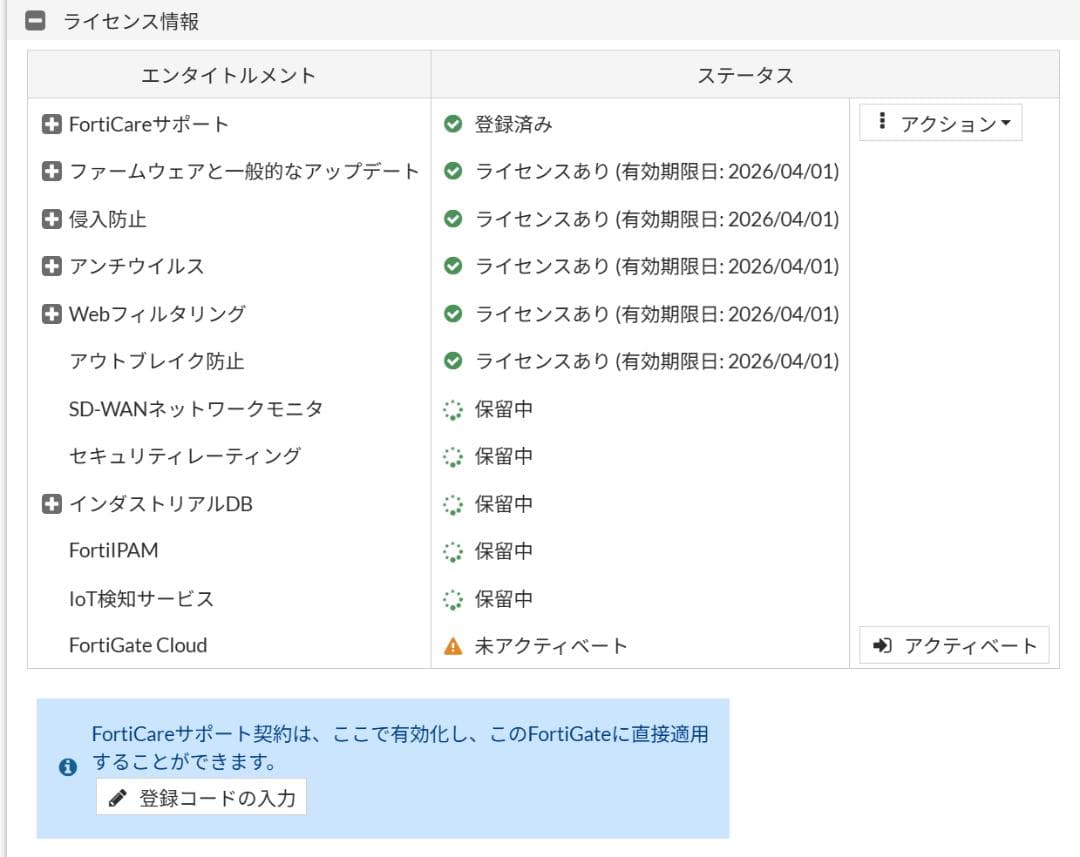The width and height of the screenshot is (1080, 857).
Task: Expand the ファームウェアと一般的なアップデート row
Action: point(51,171)
